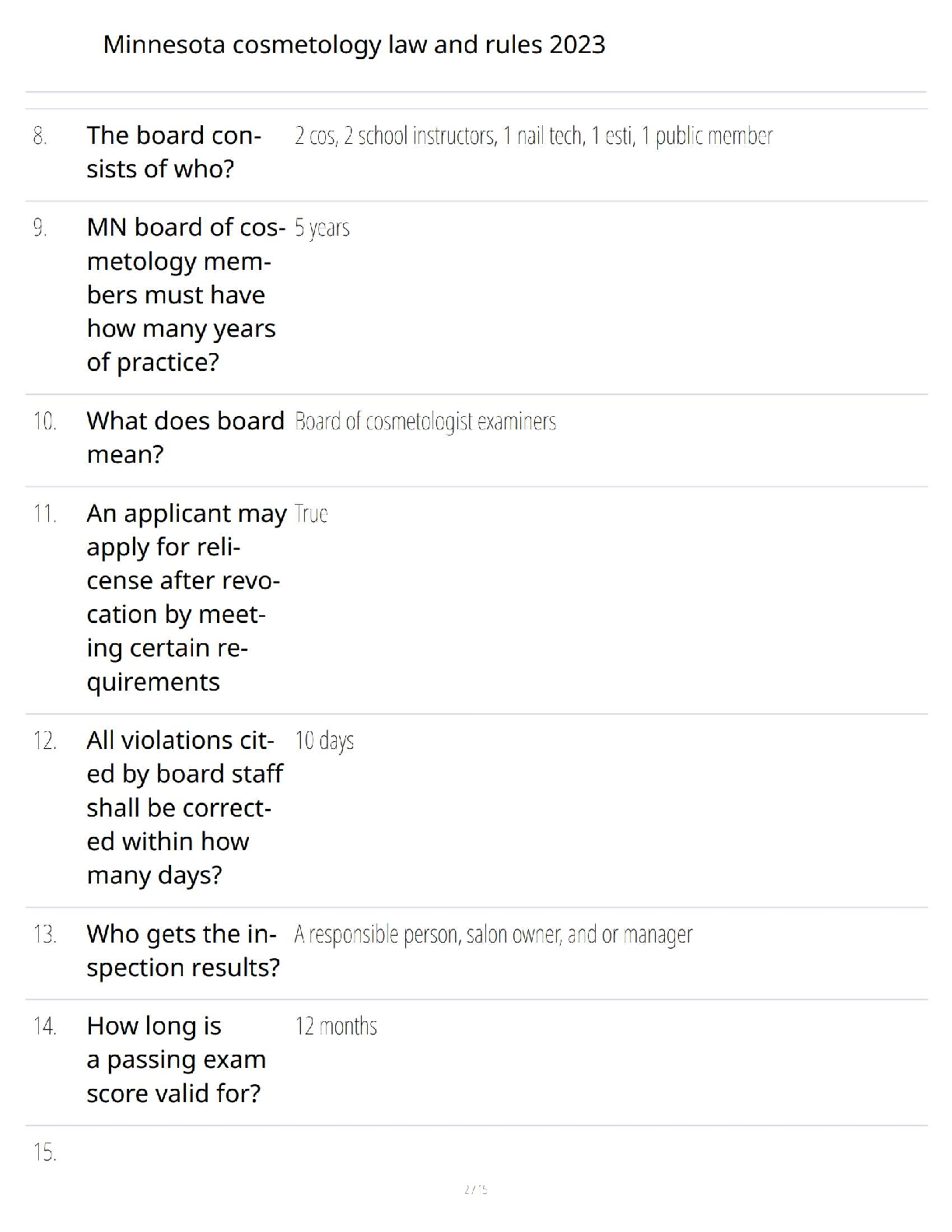Click item number 8

pos(40,136)
